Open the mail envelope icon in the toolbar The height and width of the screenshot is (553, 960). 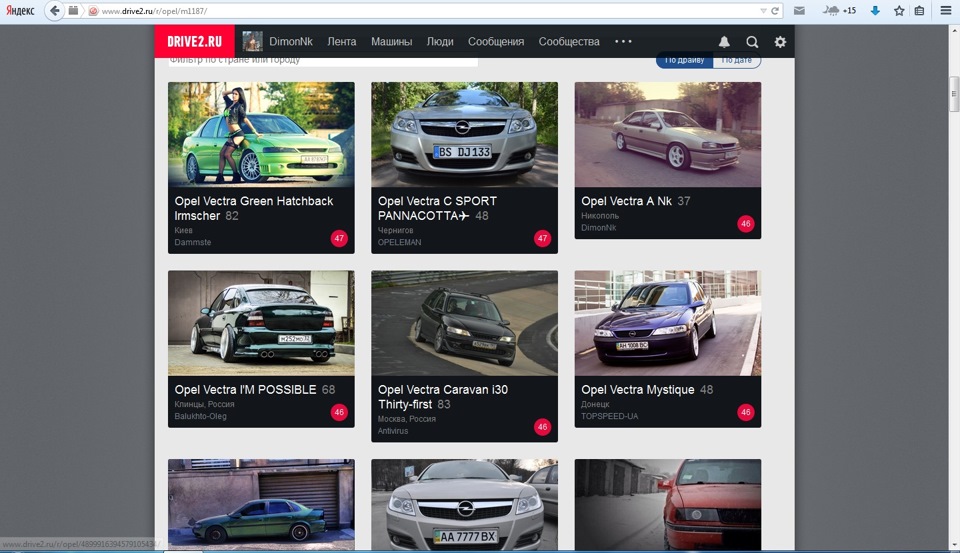tap(799, 10)
